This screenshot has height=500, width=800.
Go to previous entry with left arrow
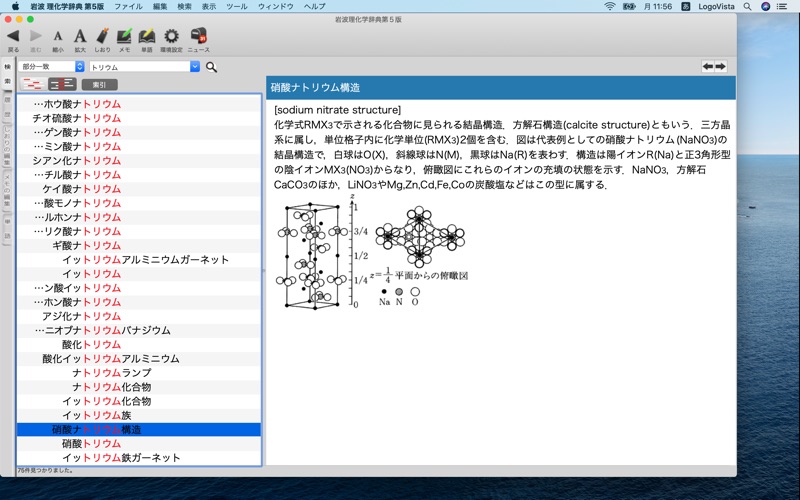pos(708,66)
